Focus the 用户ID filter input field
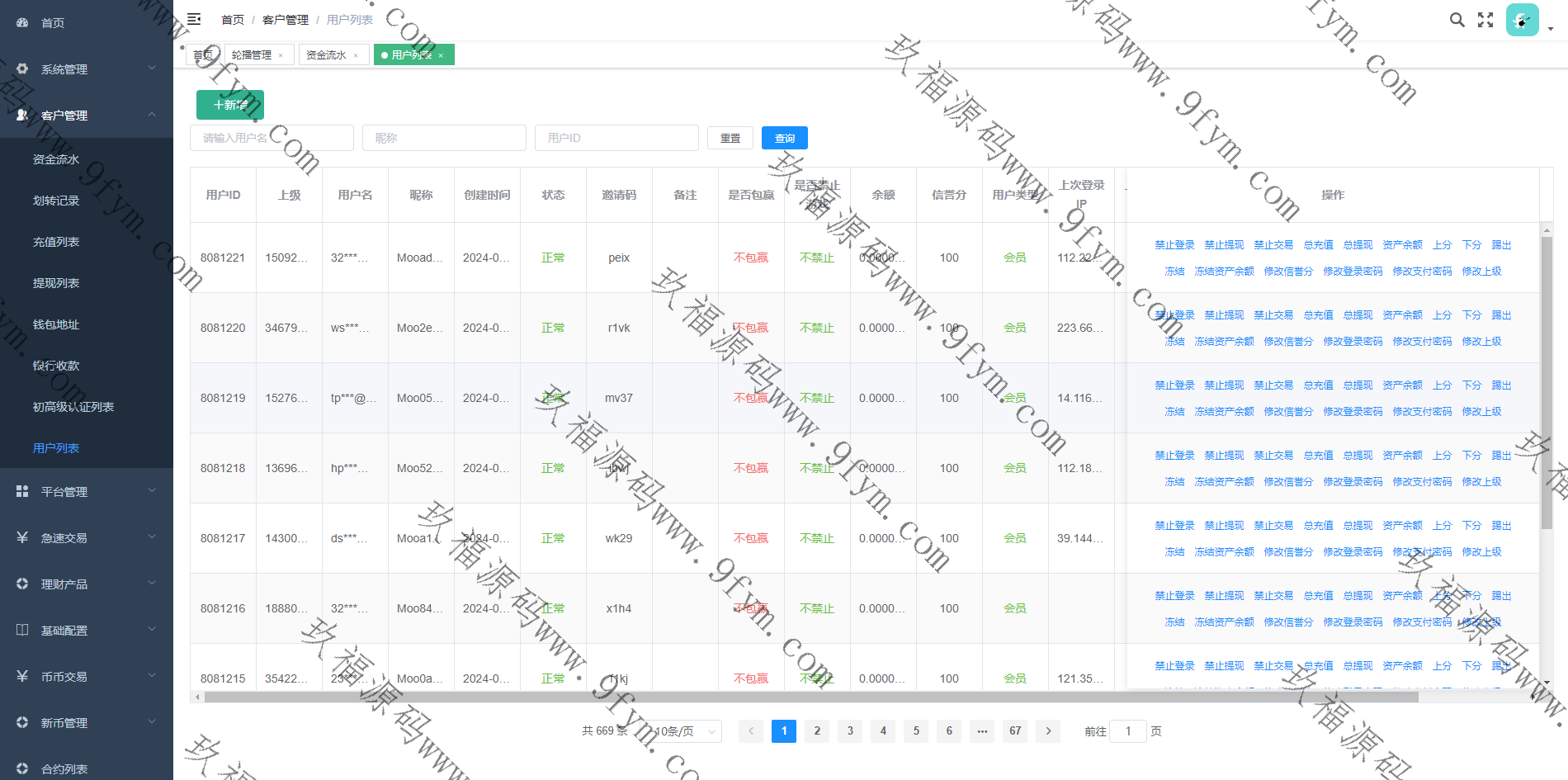 point(616,138)
